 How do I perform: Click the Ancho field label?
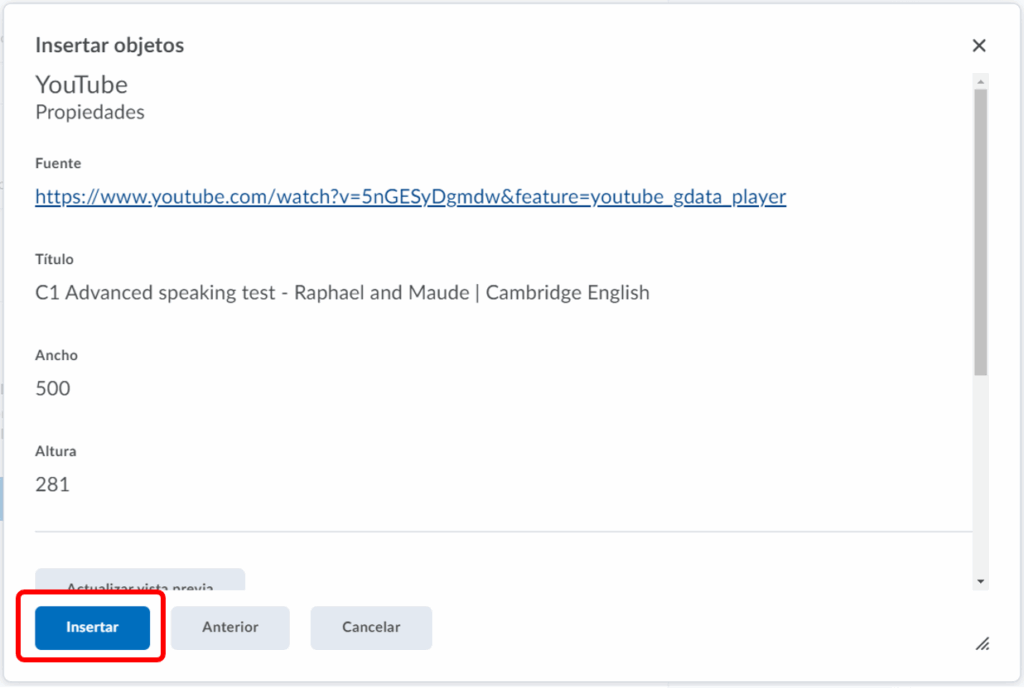tap(56, 355)
